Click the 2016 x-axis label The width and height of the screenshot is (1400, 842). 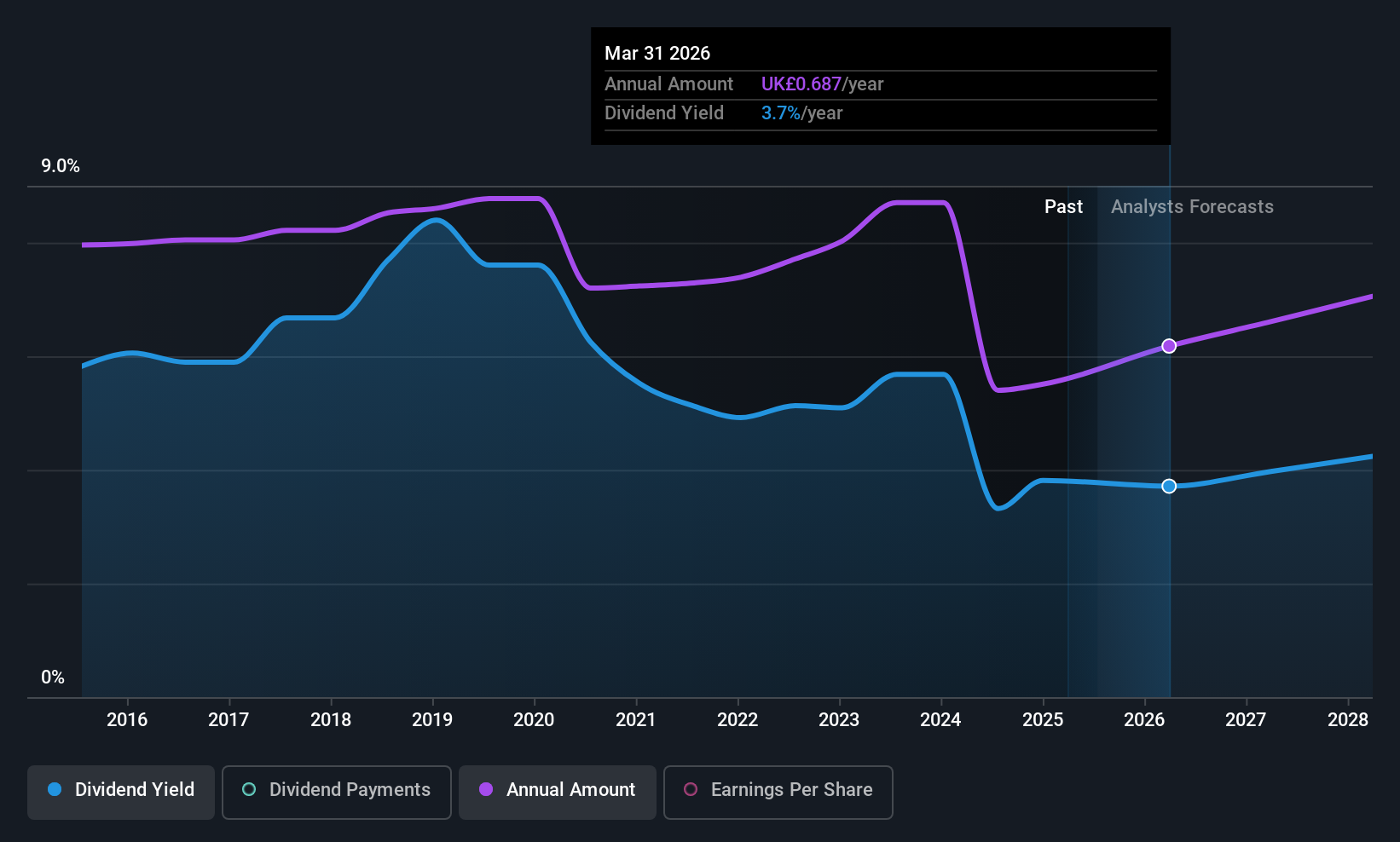(127, 719)
